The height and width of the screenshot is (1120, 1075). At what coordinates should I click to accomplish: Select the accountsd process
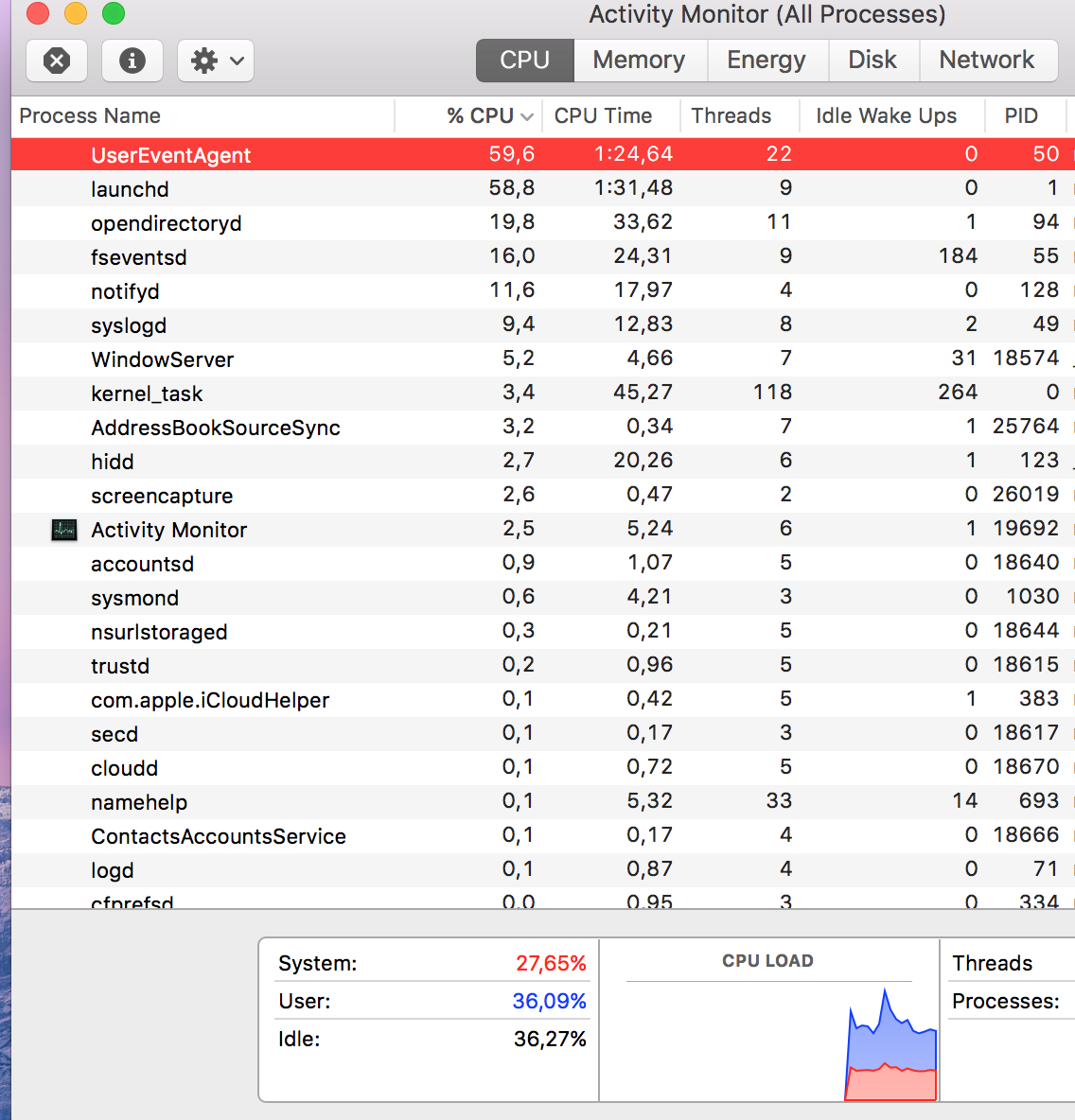pyautogui.click(x=542, y=564)
